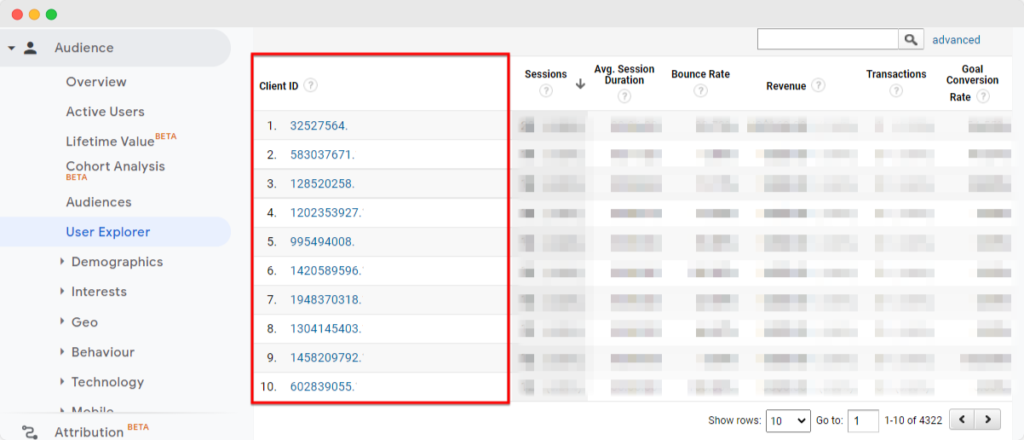Go to previous page of results
Image resolution: width=1024 pixels, height=440 pixels.
tap(961, 420)
